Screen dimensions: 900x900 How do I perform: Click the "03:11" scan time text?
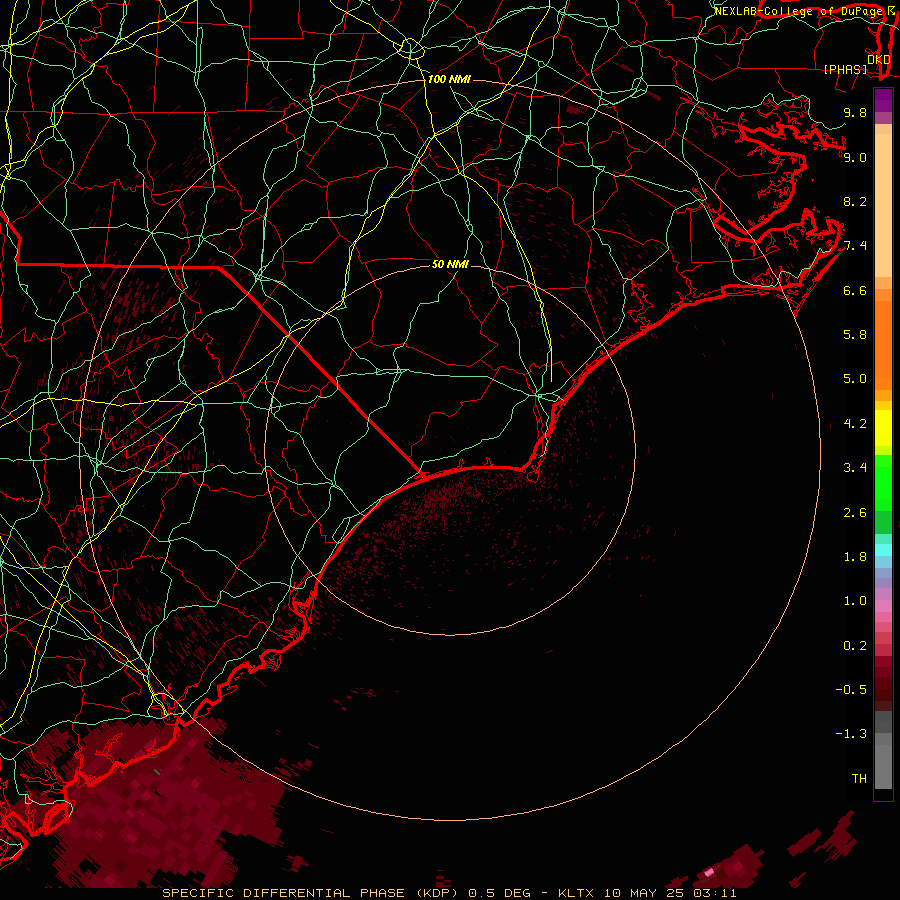click(715, 893)
